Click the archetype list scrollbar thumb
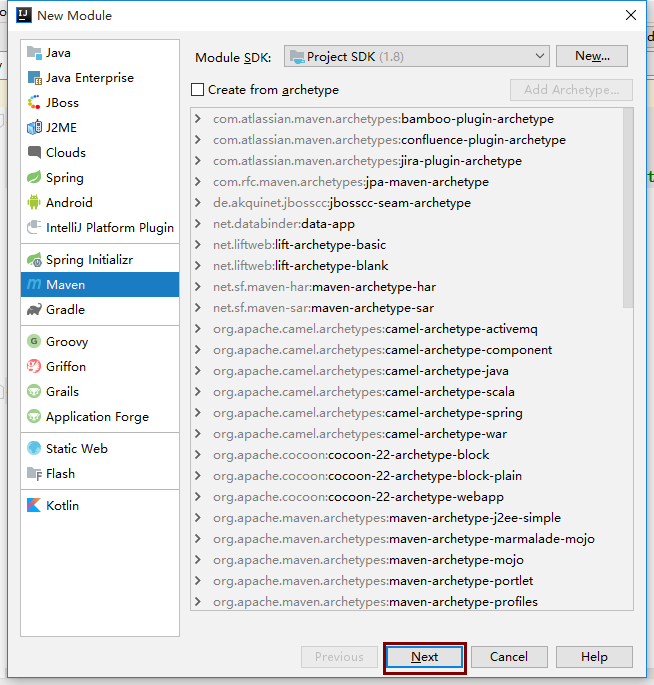This screenshot has width=654, height=685. coord(628,208)
